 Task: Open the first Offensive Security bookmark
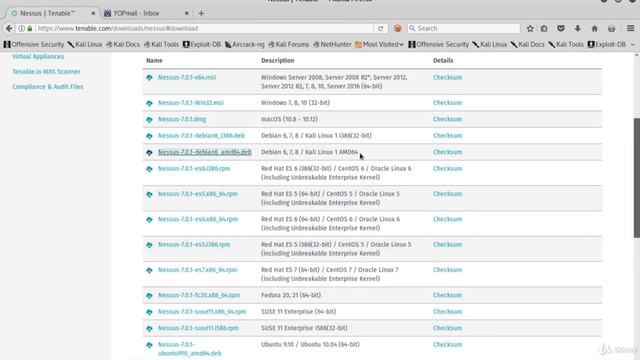pos(34,44)
